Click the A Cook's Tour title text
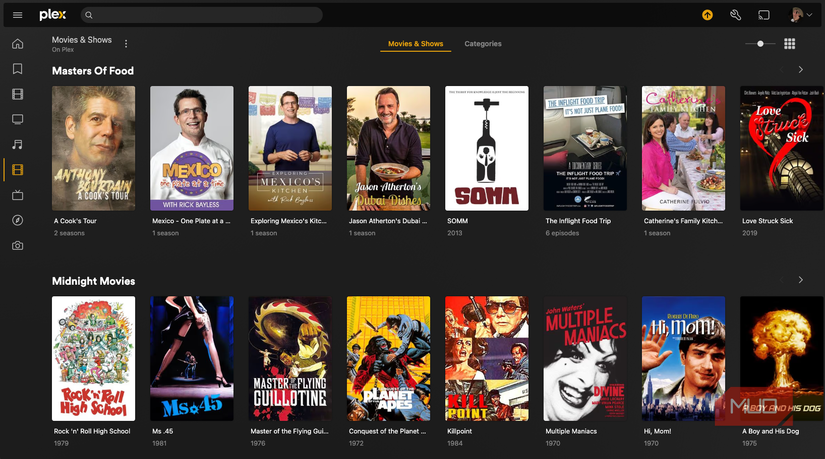Image resolution: width=825 pixels, height=459 pixels. [75, 221]
